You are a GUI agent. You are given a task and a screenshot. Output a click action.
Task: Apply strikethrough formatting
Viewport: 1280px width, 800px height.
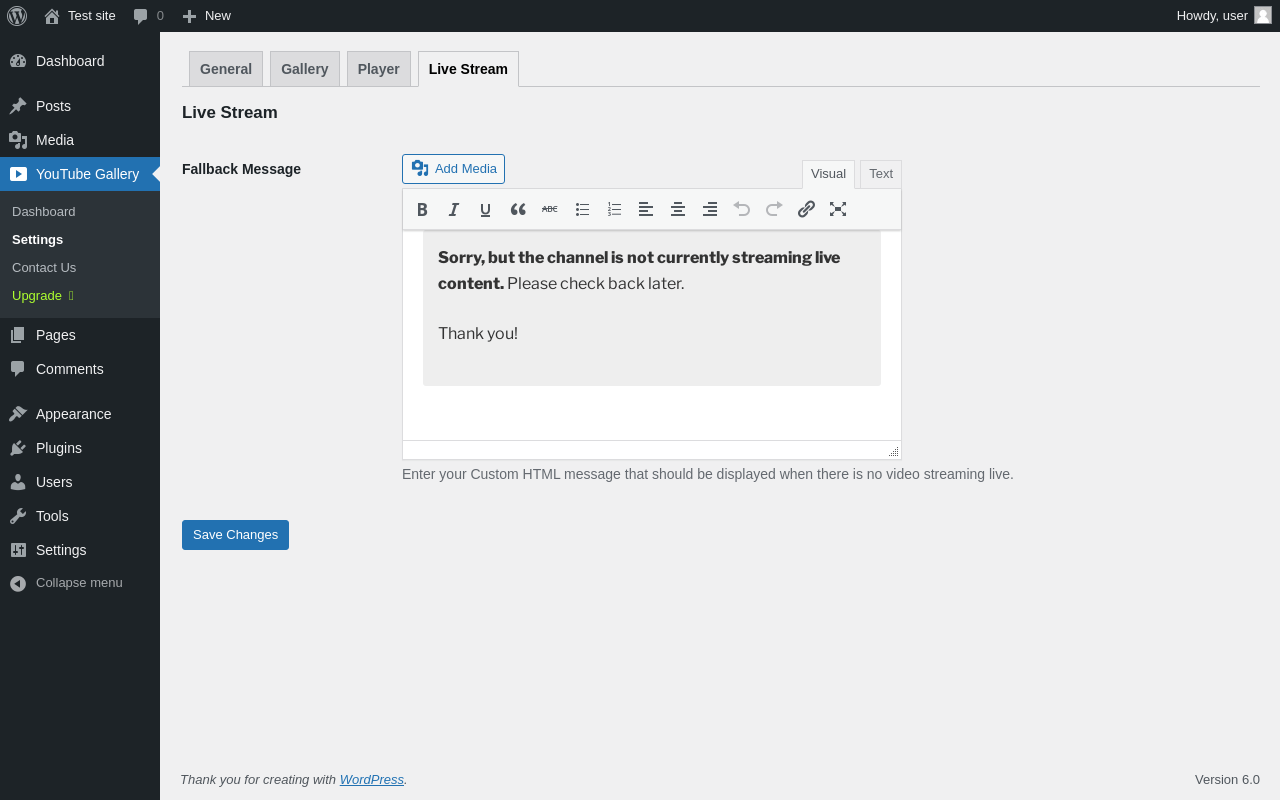[550, 209]
